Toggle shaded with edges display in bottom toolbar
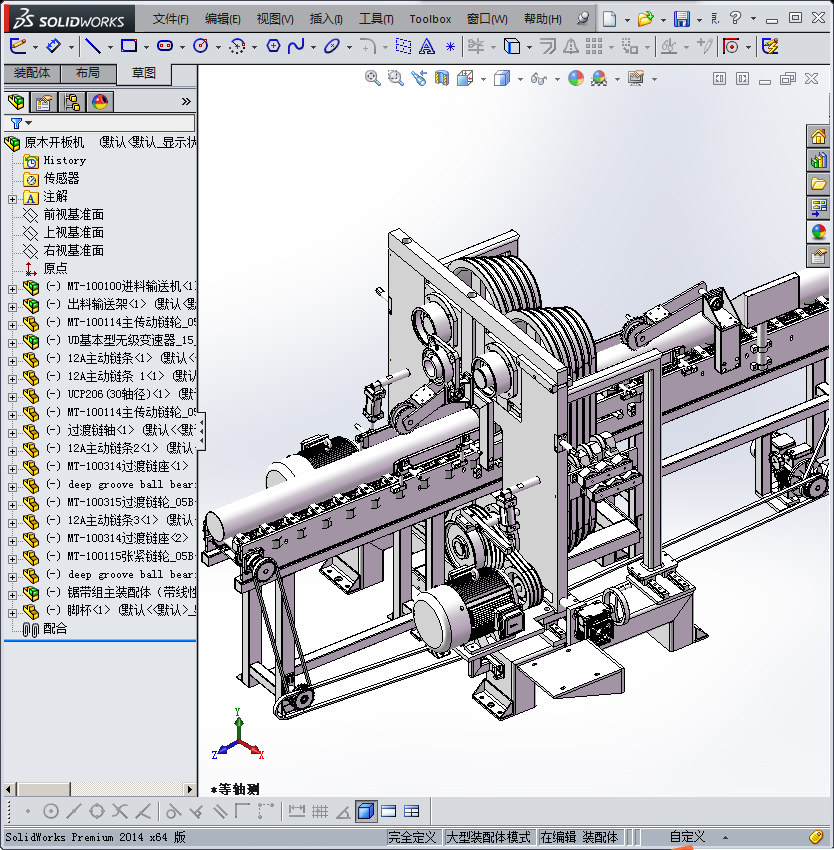The height and width of the screenshot is (850, 834). (366, 812)
